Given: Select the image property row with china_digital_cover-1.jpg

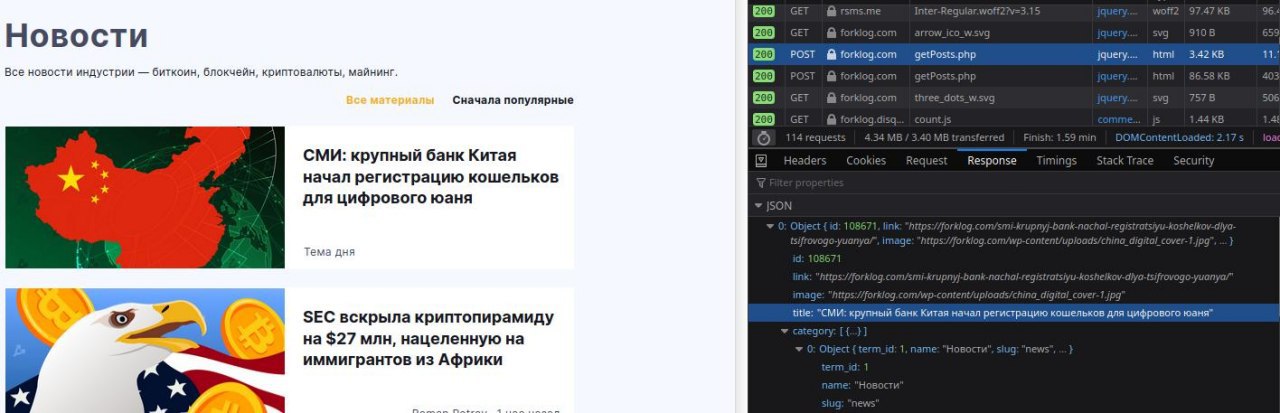Looking at the screenshot, I should (x=1014, y=295).
